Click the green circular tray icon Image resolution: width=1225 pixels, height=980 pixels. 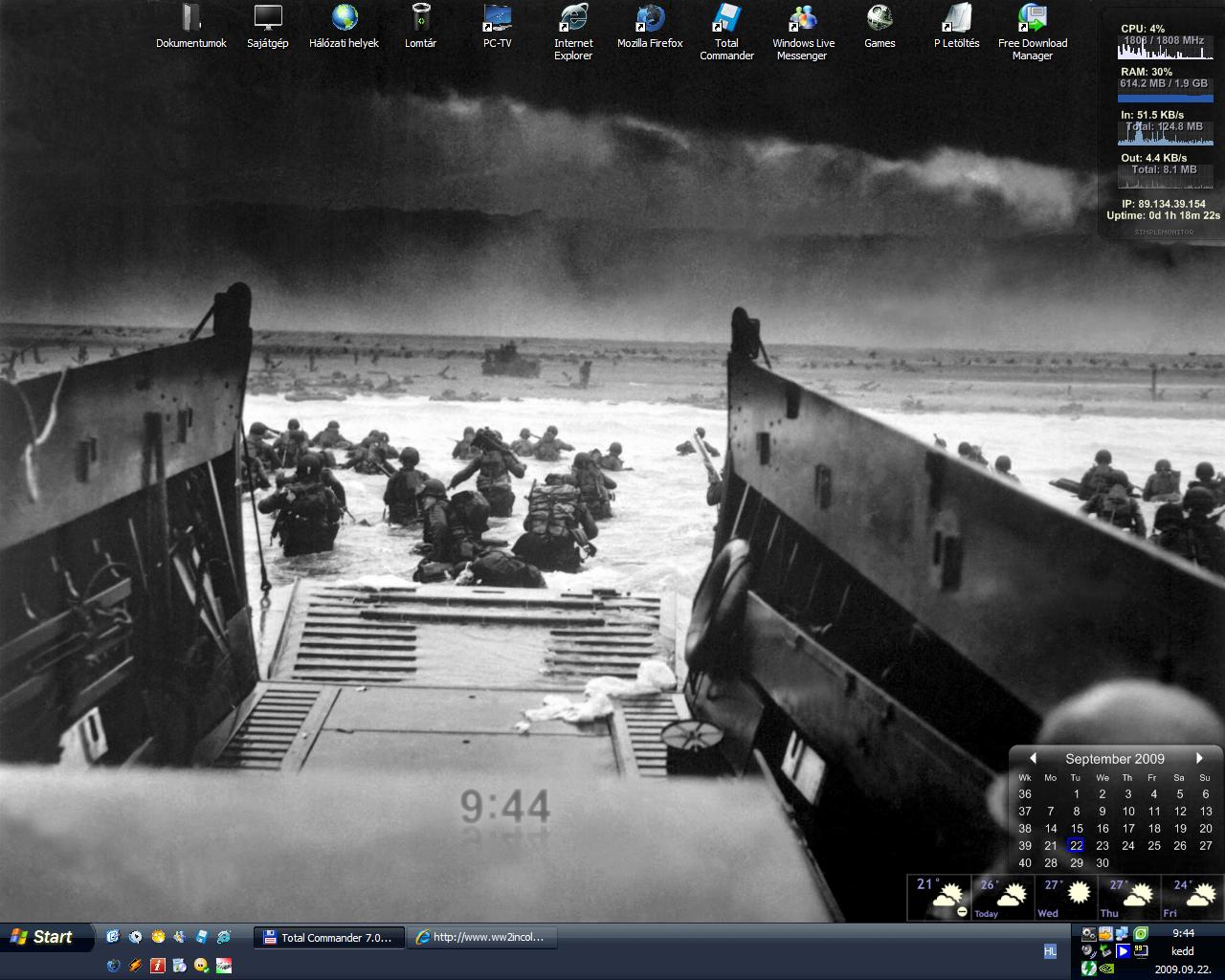(1141, 934)
